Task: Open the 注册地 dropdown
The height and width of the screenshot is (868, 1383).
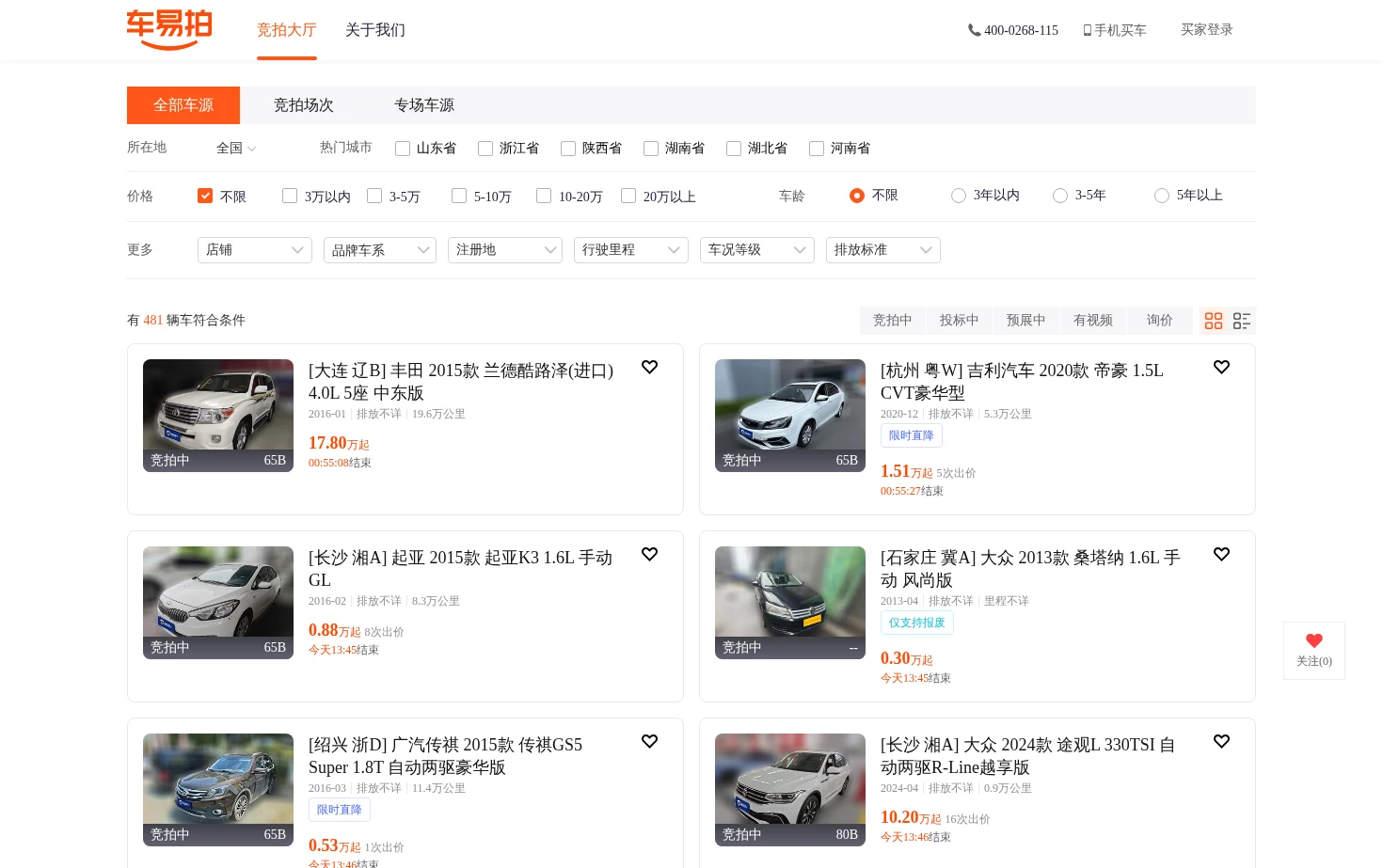Action: (x=505, y=250)
